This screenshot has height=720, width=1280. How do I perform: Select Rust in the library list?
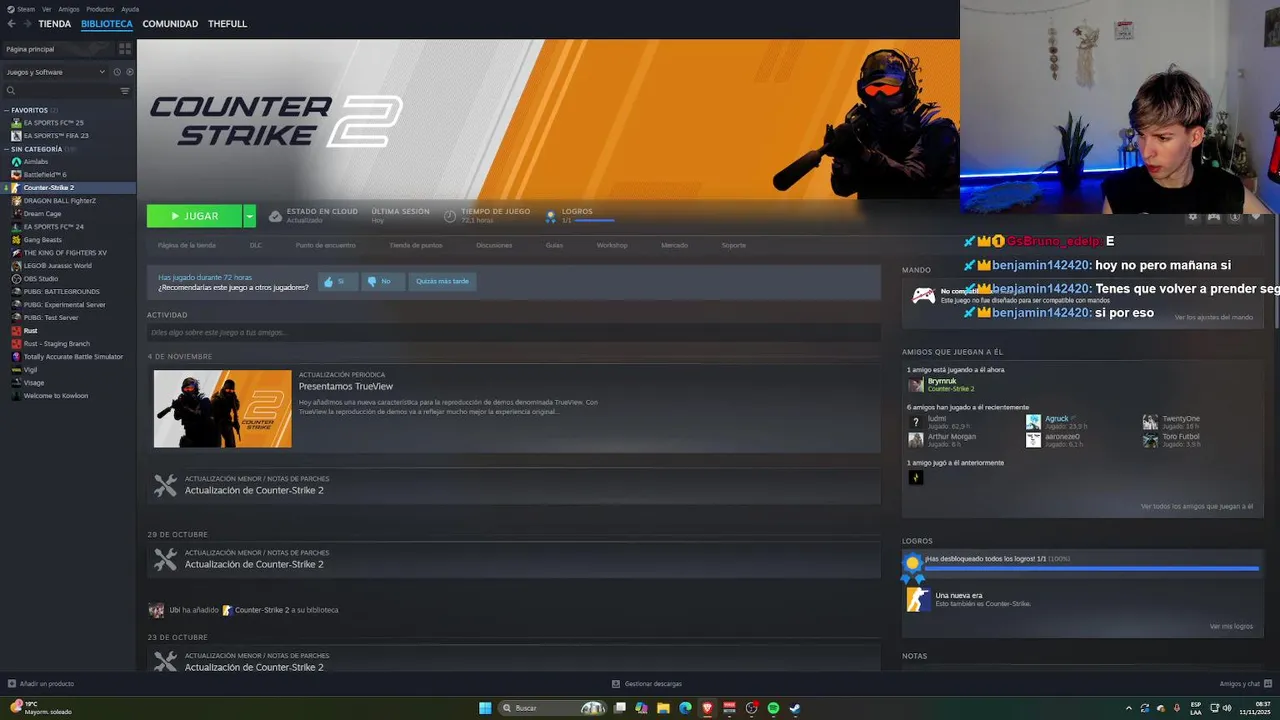pos(30,330)
